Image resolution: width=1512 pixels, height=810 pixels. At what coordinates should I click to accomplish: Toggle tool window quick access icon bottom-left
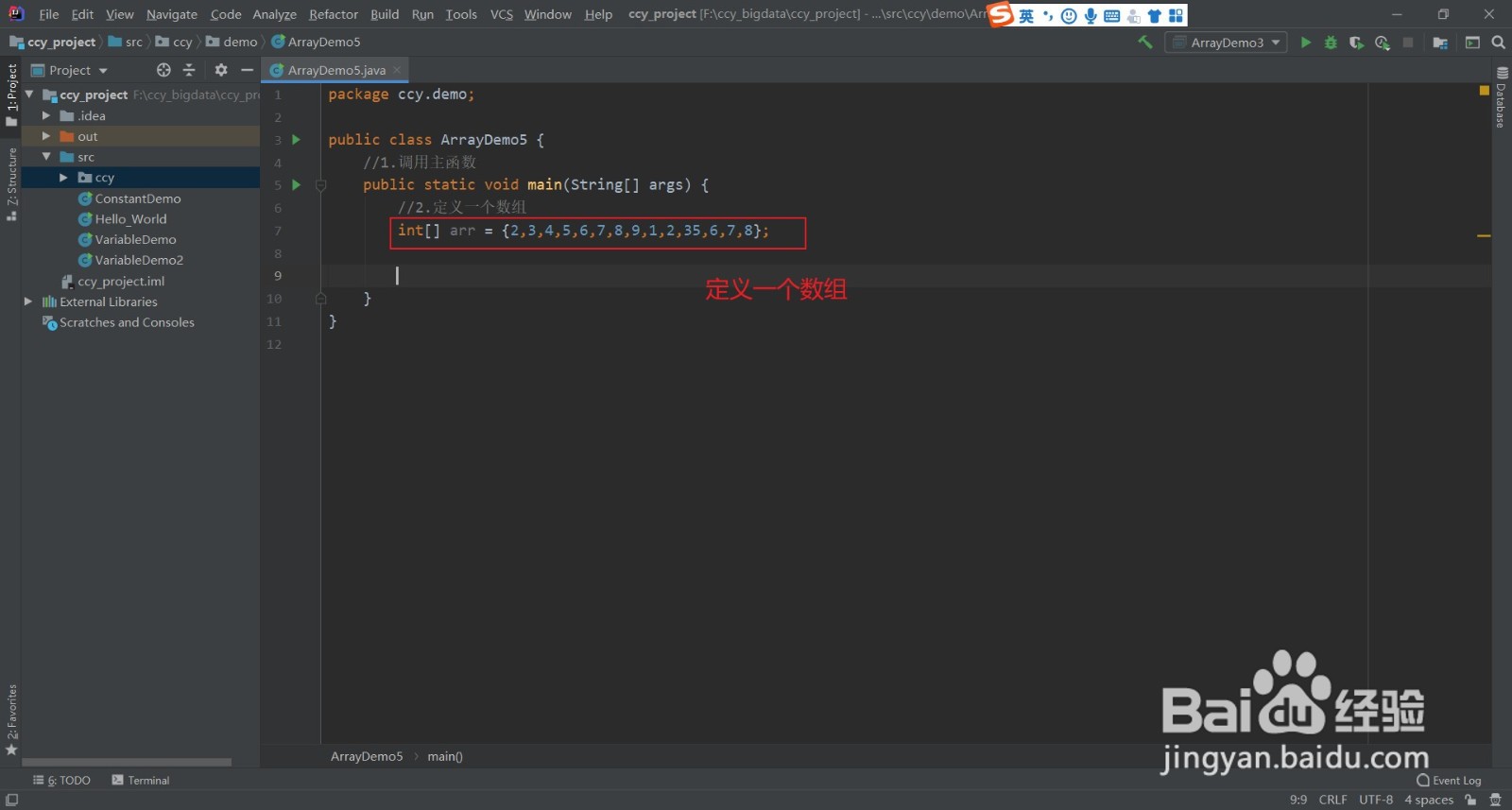[11, 800]
